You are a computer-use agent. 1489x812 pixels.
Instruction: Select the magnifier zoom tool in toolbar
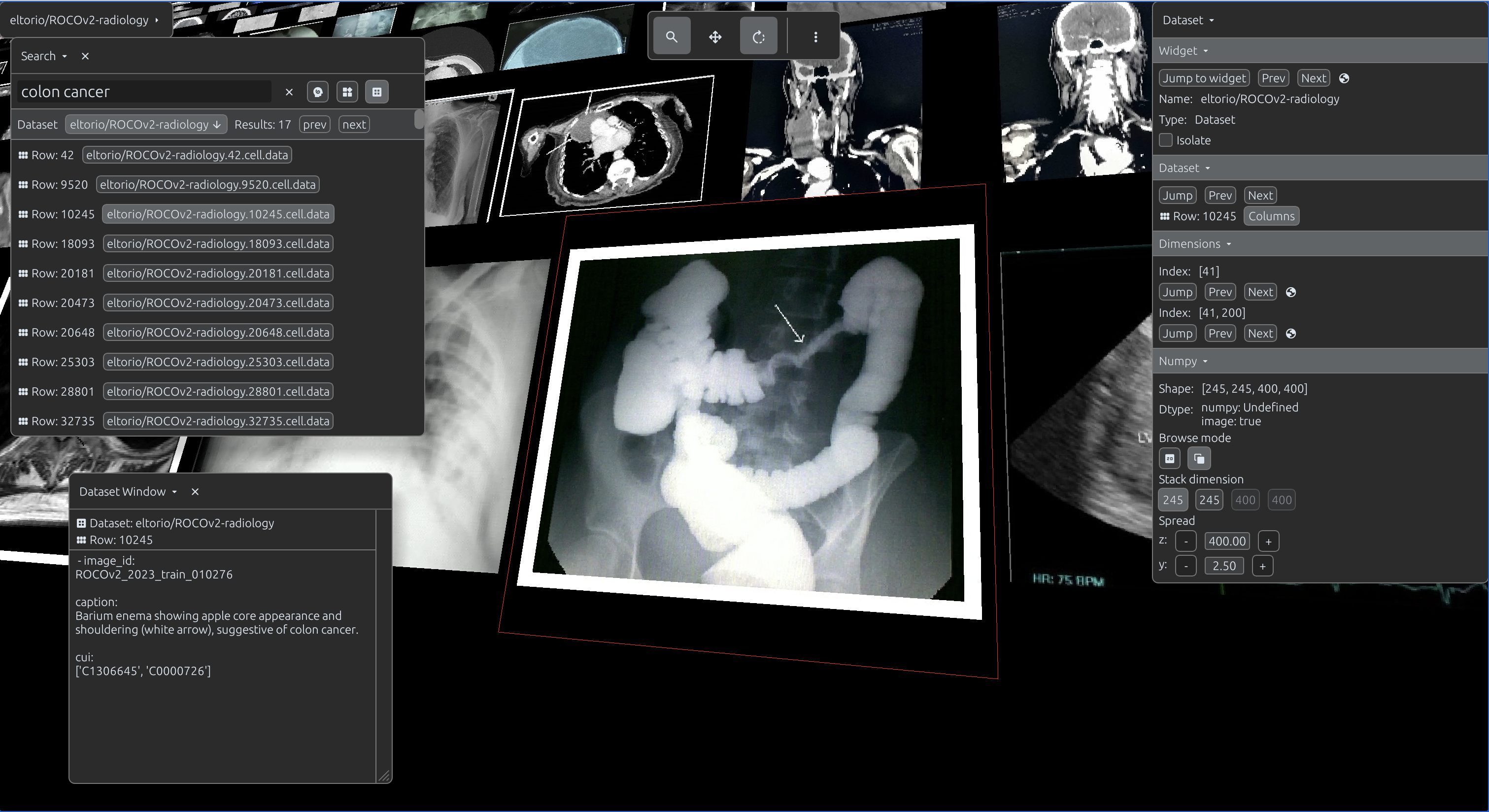pyautogui.click(x=672, y=37)
